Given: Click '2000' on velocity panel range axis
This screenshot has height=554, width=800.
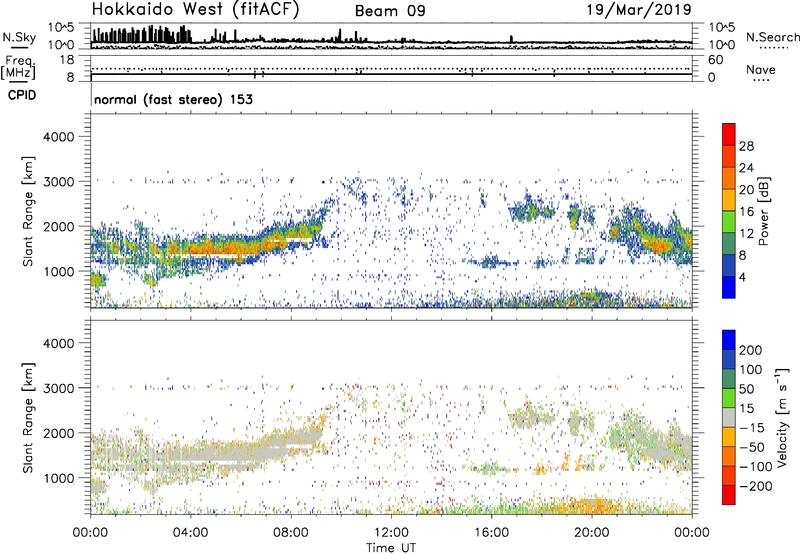Looking at the screenshot, I should point(58,433).
